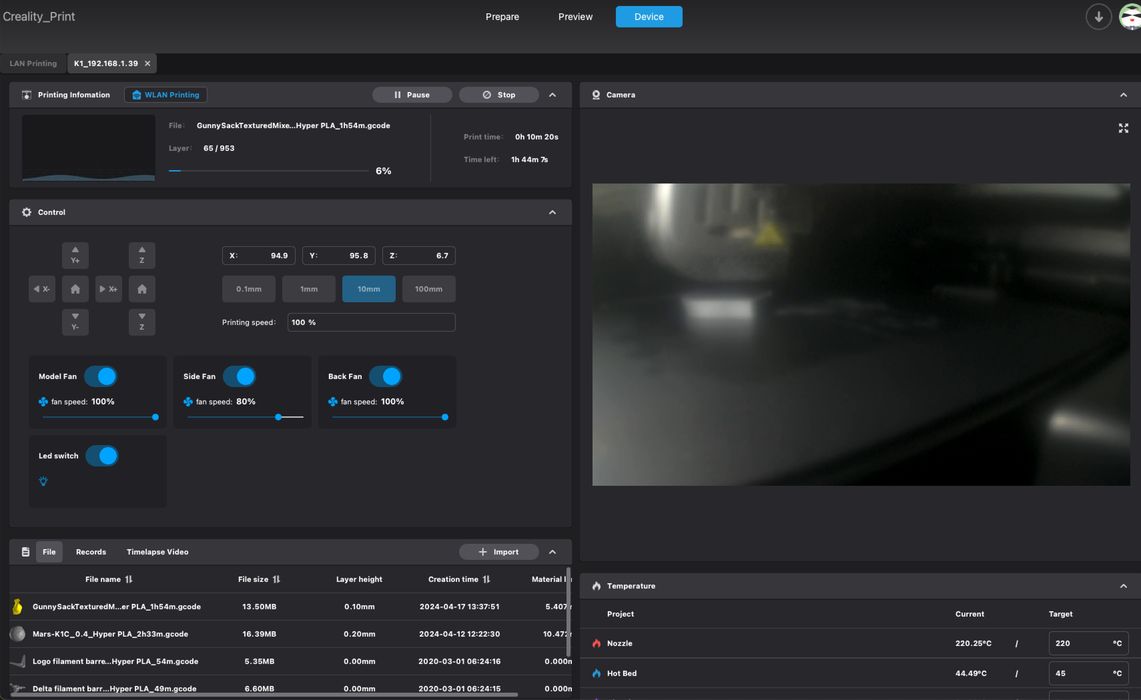Turn off the Side Fan switch
The height and width of the screenshot is (700, 1141).
pos(240,376)
